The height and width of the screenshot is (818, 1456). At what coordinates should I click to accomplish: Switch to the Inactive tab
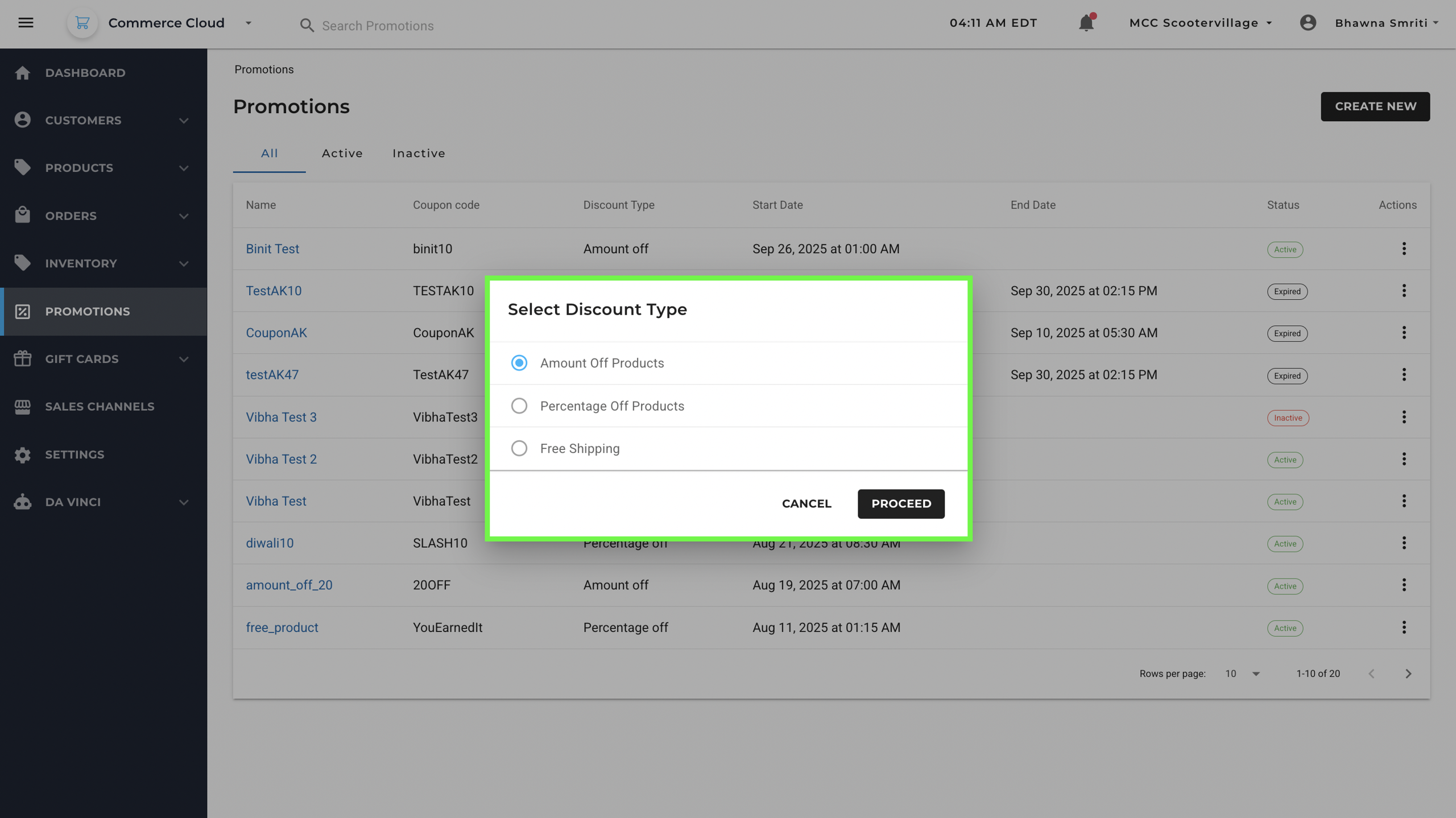tap(419, 153)
